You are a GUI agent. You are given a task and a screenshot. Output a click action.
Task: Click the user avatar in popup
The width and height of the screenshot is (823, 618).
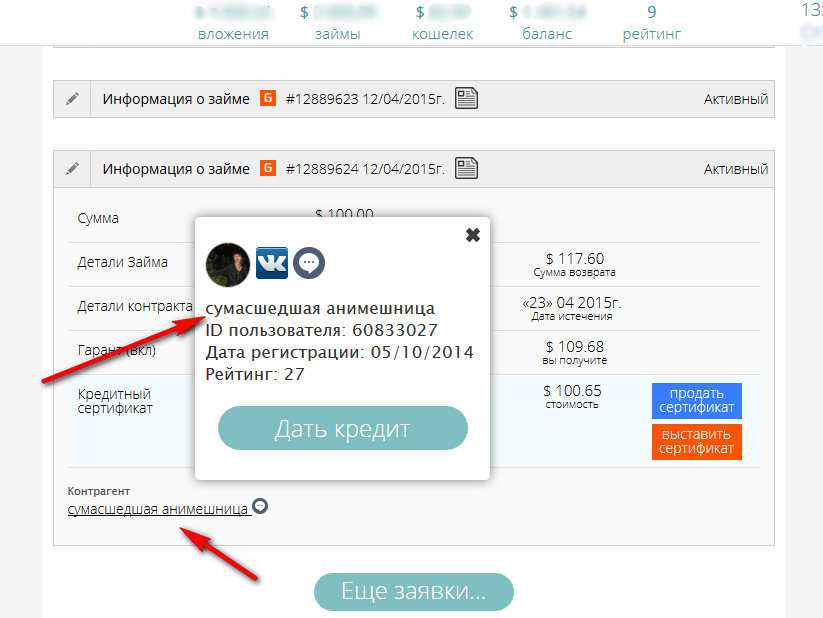coord(227,264)
